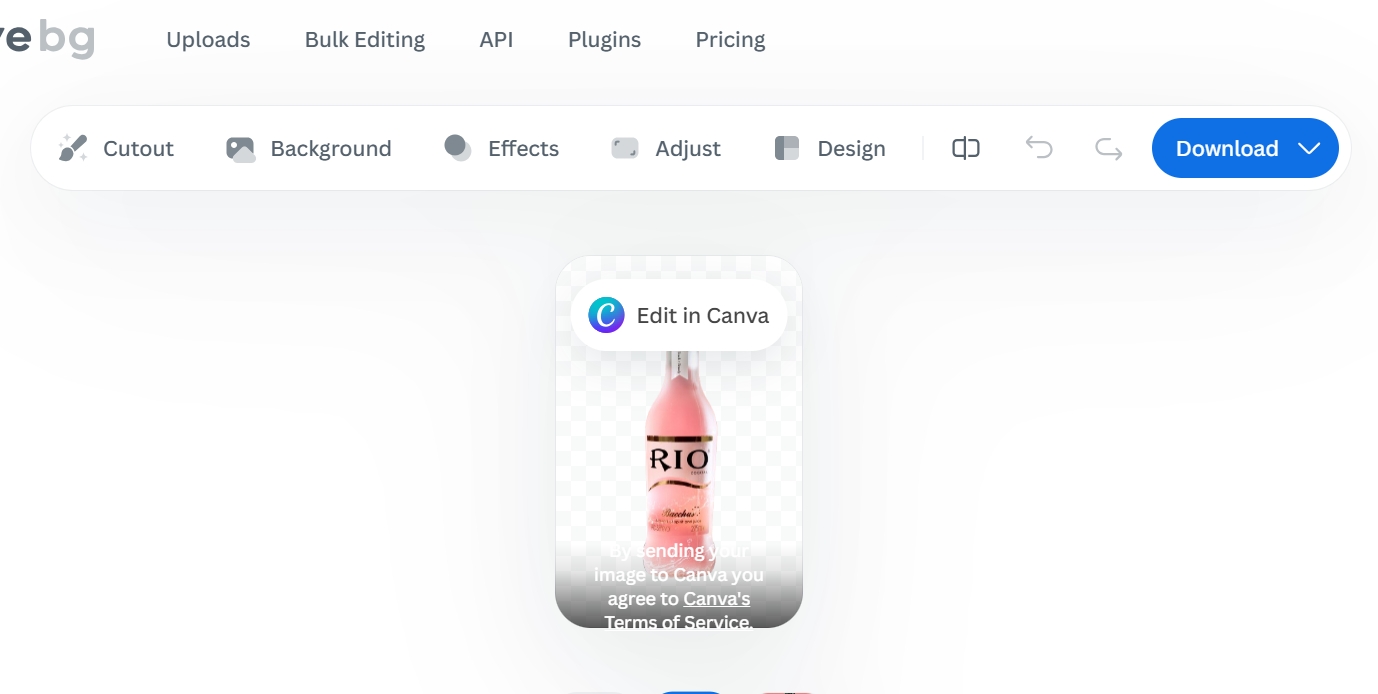Undo the last edit
Viewport: 1378px width, 694px height.
point(1039,149)
